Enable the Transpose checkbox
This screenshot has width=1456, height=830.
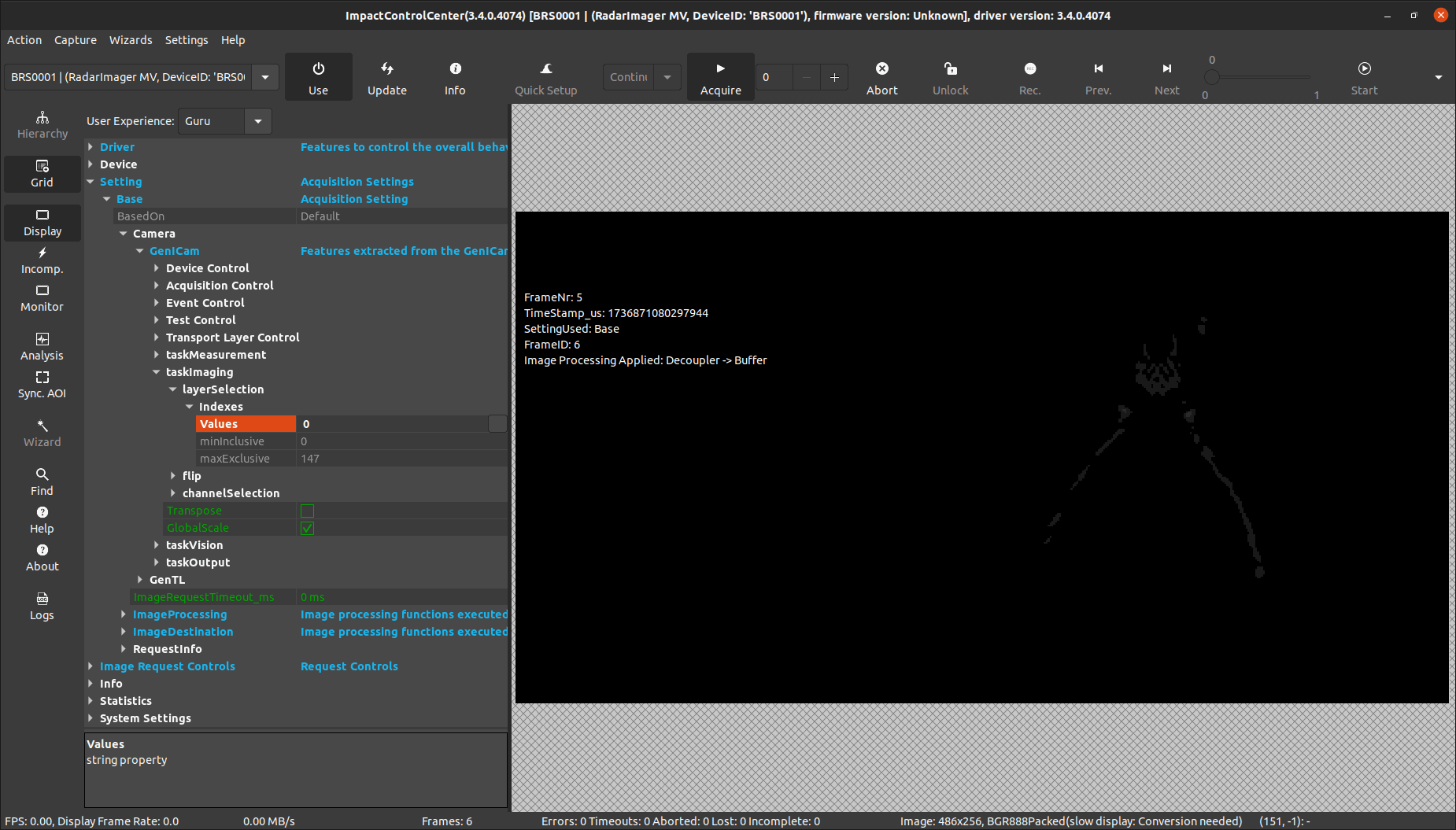pos(308,511)
